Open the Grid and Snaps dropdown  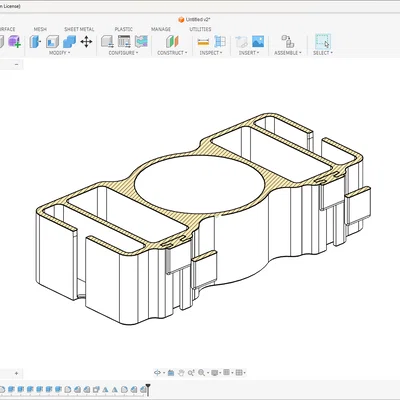click(x=228, y=373)
